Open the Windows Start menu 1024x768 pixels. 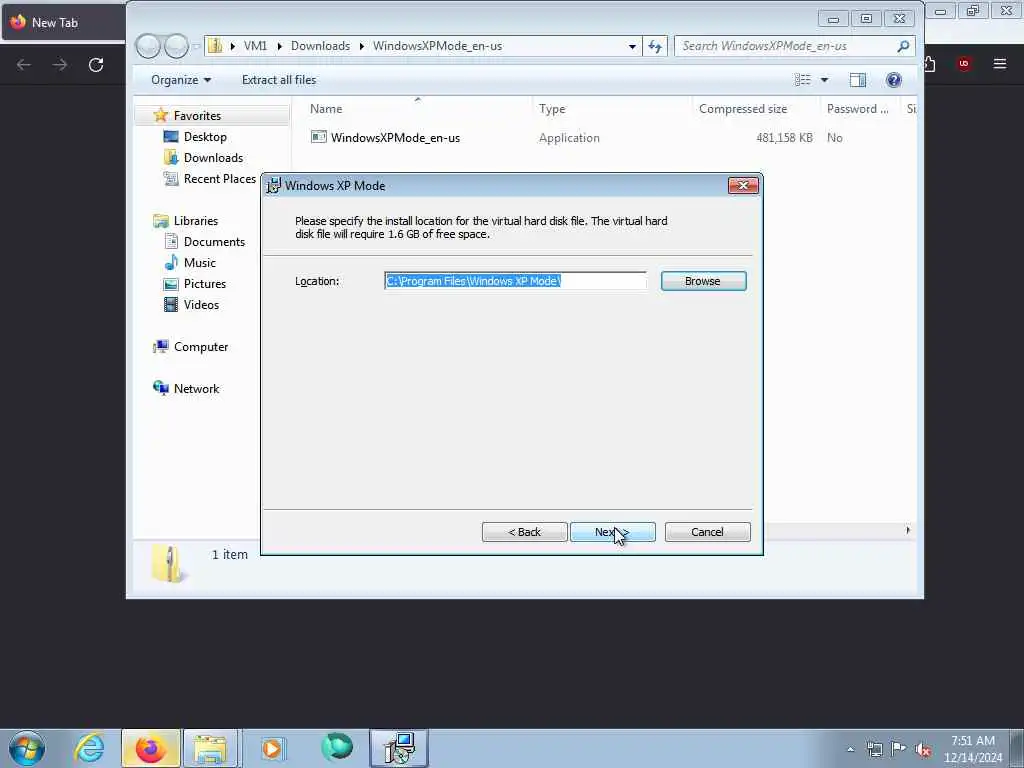tap(27, 748)
